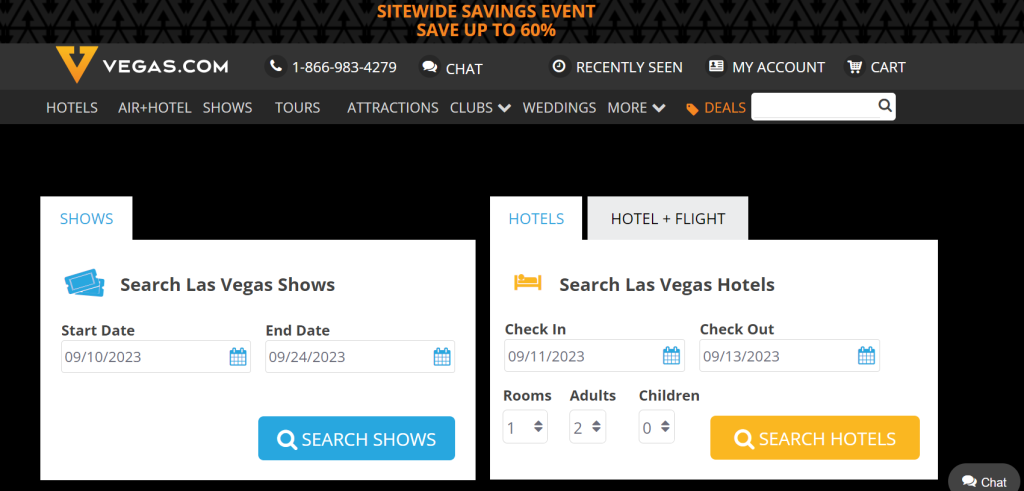
Task: Open the Children count selector
Action: click(x=656, y=428)
